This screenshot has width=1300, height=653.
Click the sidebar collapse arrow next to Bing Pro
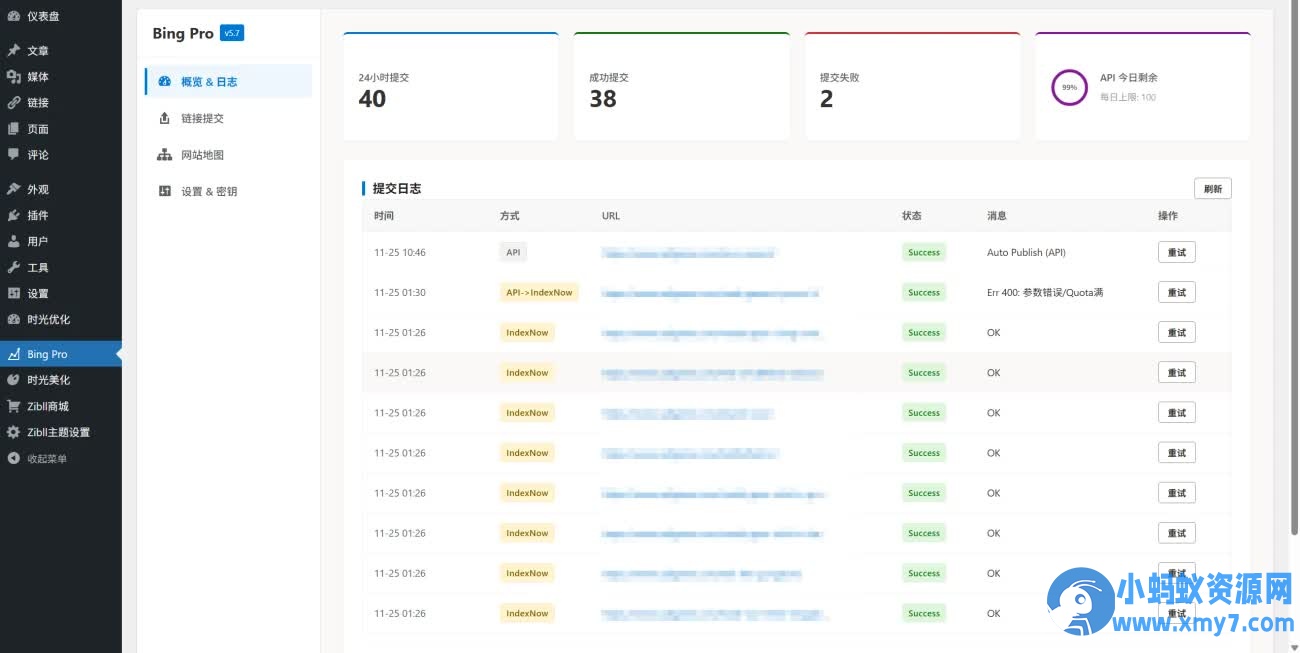[117, 353]
